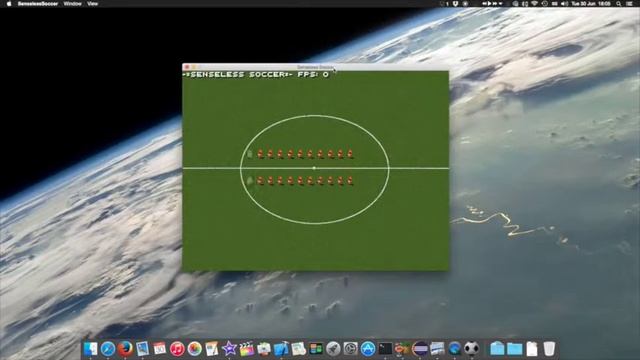Open the soccer ball app in dock
Screen dimensions: 640x360
pos(472,349)
